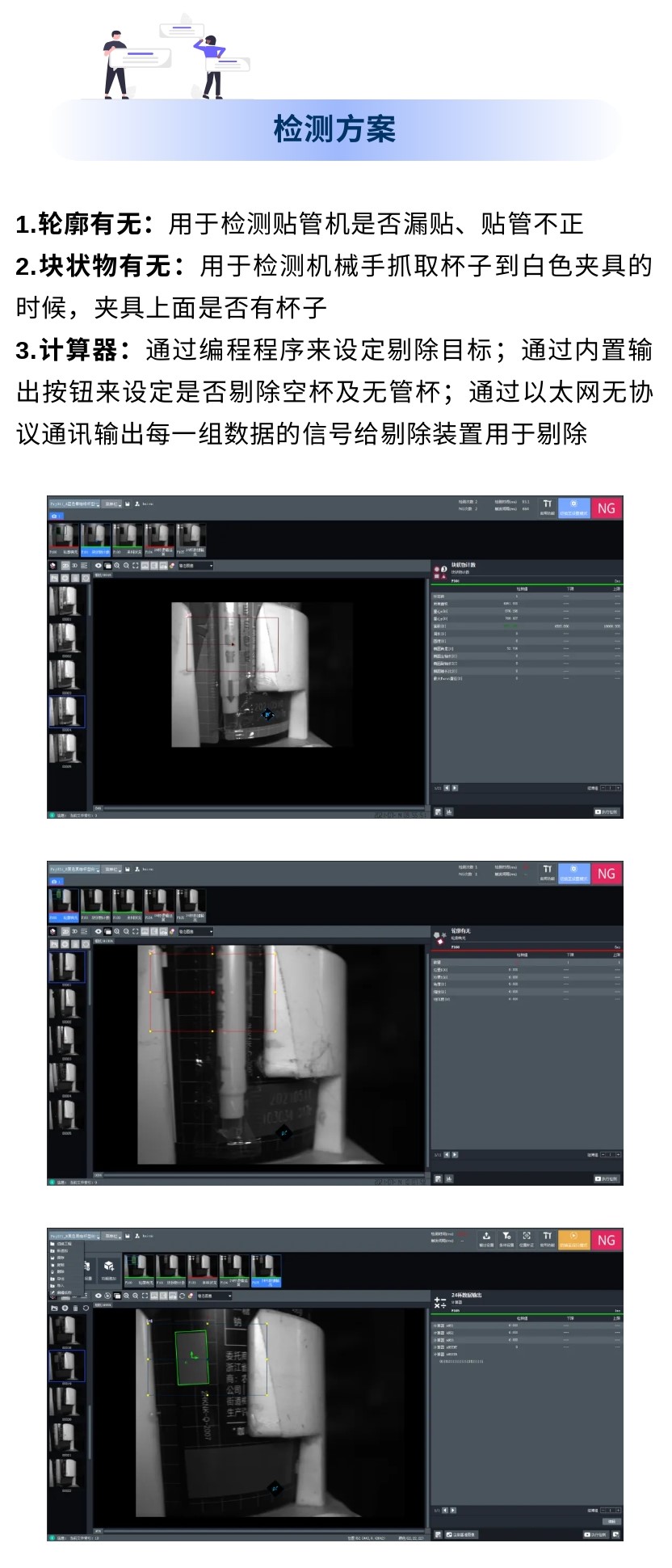Click the fit-to-screen icon in the top screenshot toolbar
This screenshot has height=1568, width=672.
pyautogui.click(x=136, y=566)
